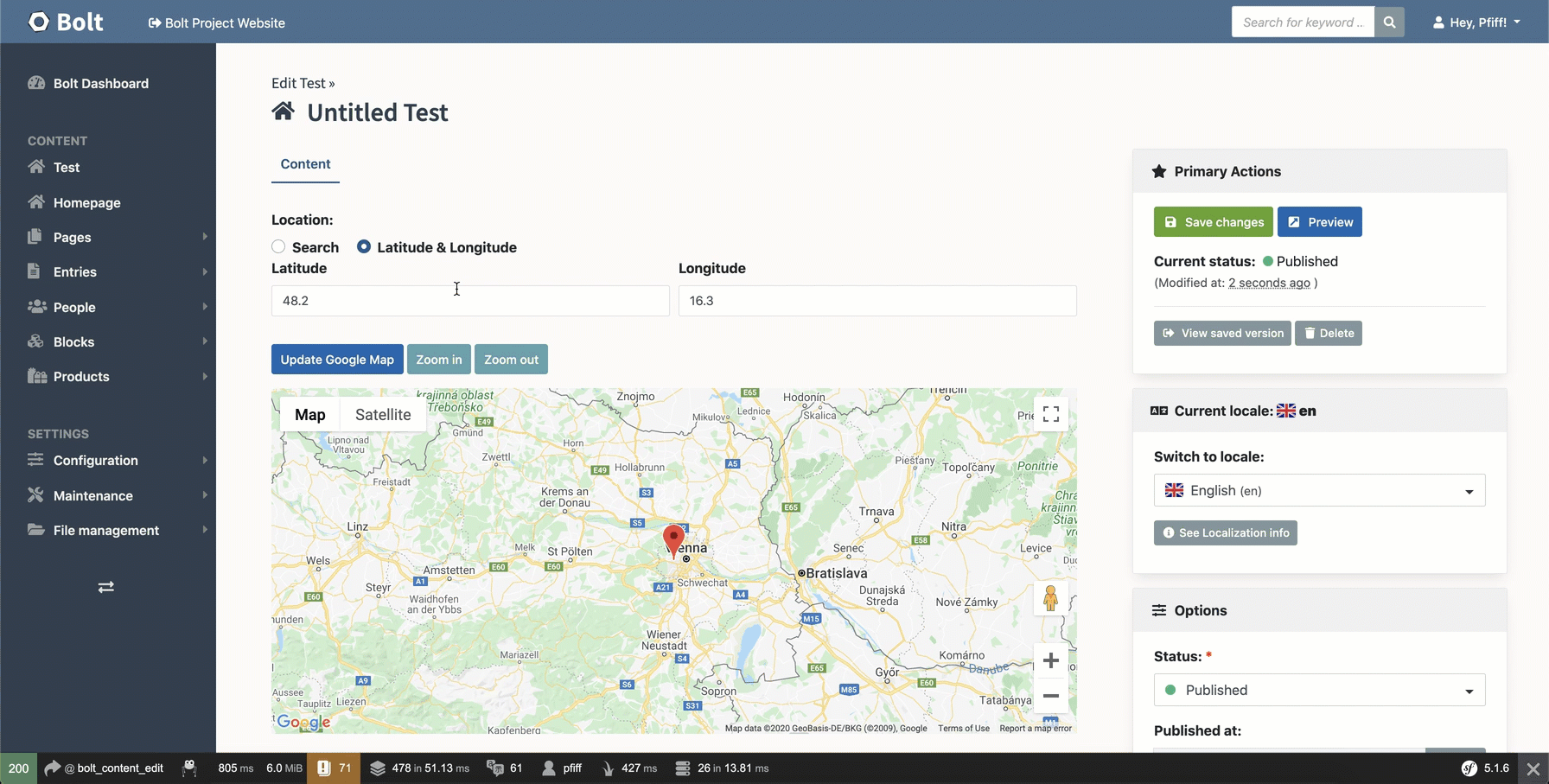Collapse the sidebar with the arrows icon
The image size is (1549, 784).
(106, 587)
